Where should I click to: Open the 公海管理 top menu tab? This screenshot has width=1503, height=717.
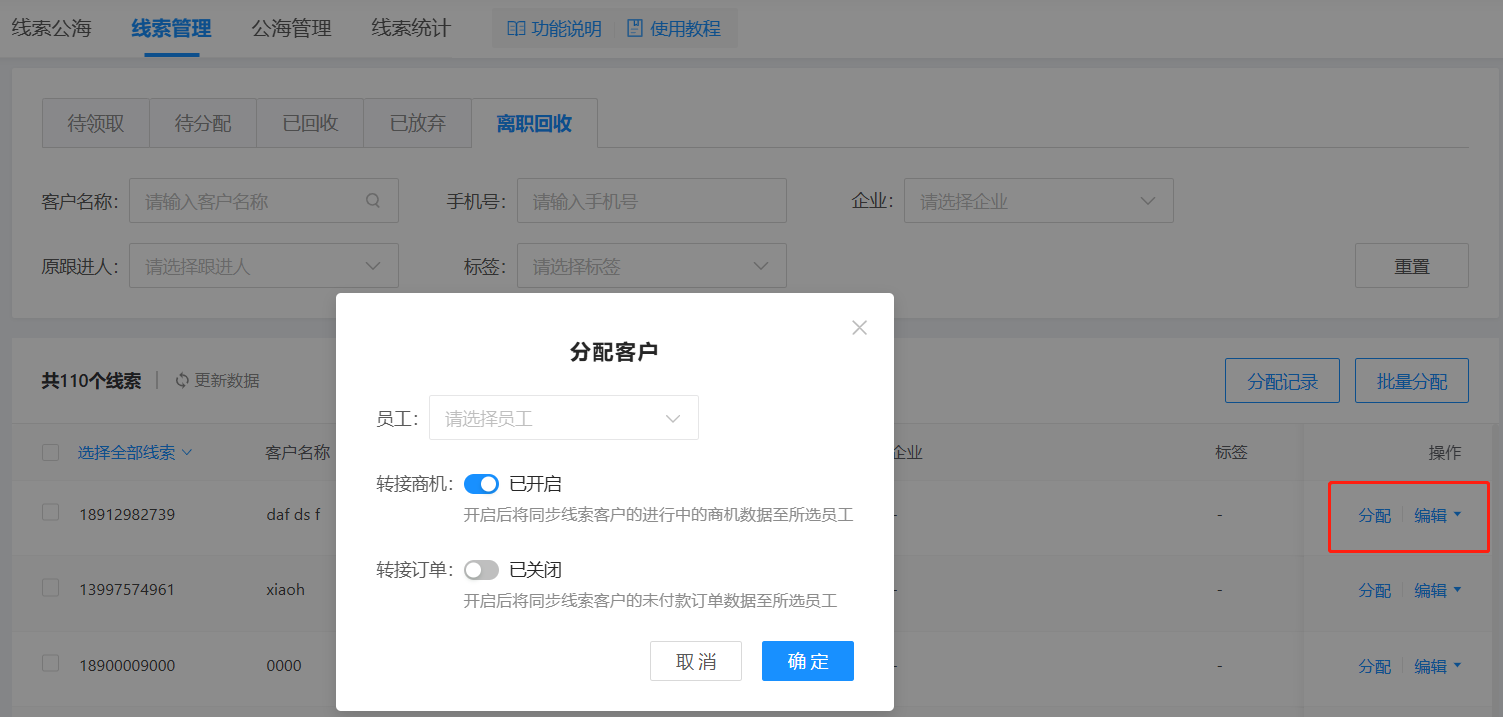pyautogui.click(x=291, y=29)
